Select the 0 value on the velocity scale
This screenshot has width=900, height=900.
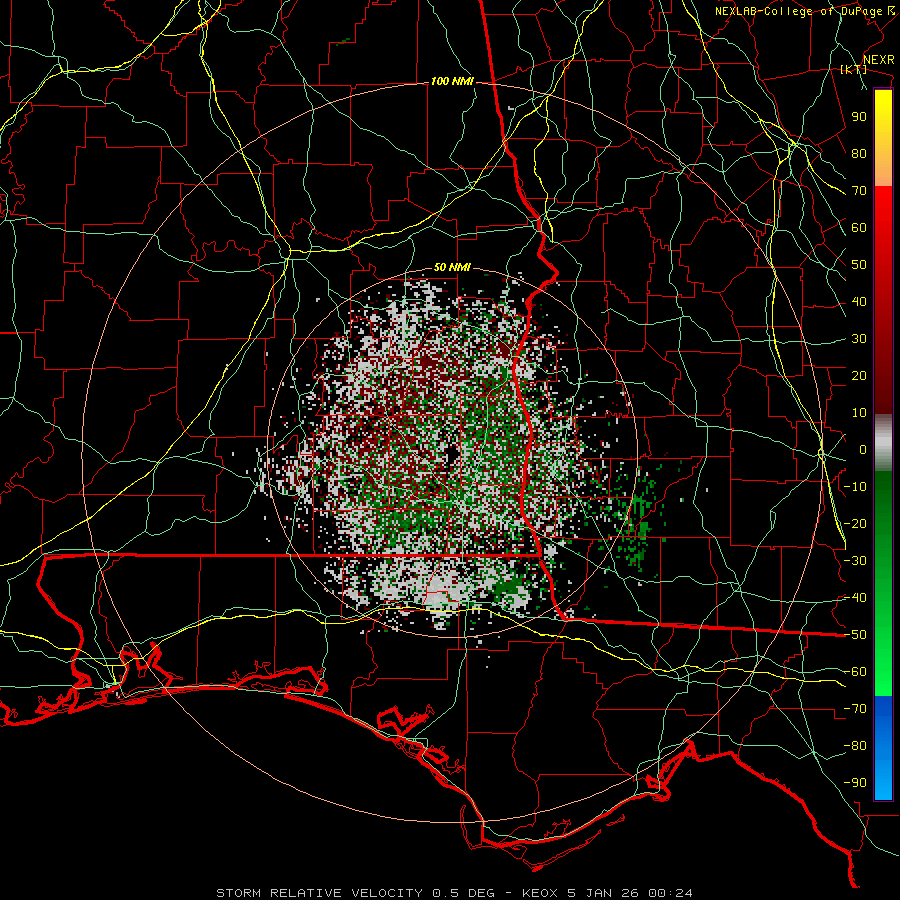(863, 450)
